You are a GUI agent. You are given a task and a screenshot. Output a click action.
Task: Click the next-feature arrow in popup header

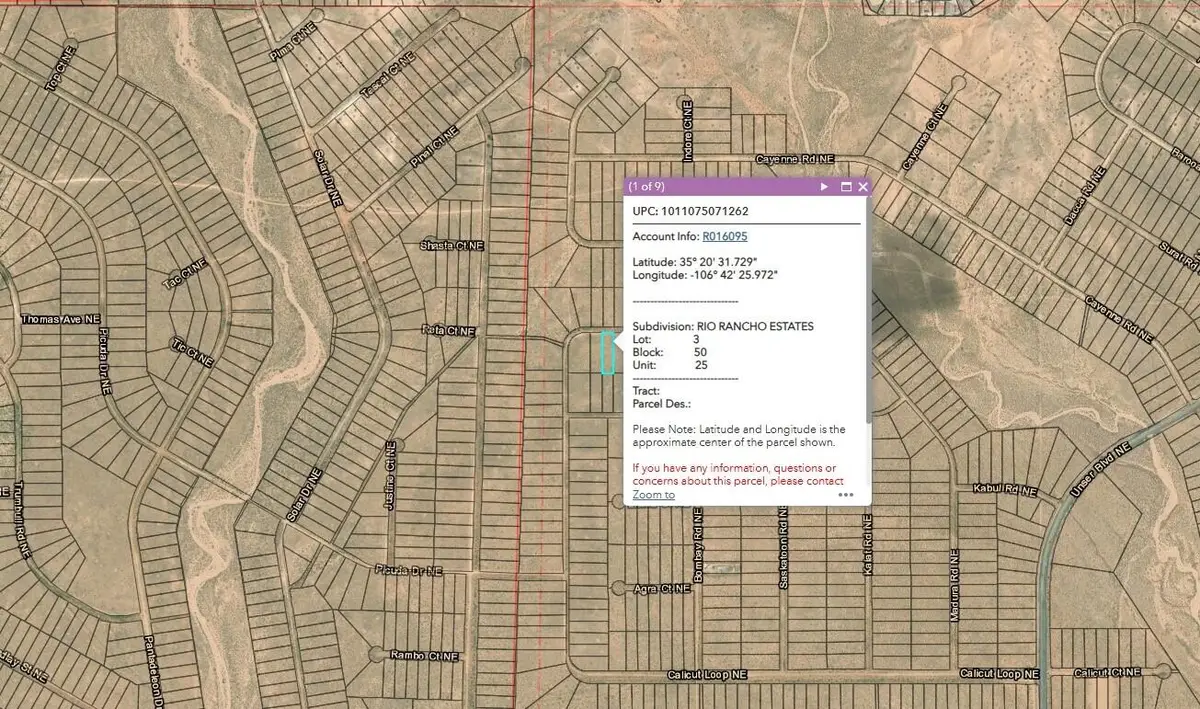tap(823, 186)
